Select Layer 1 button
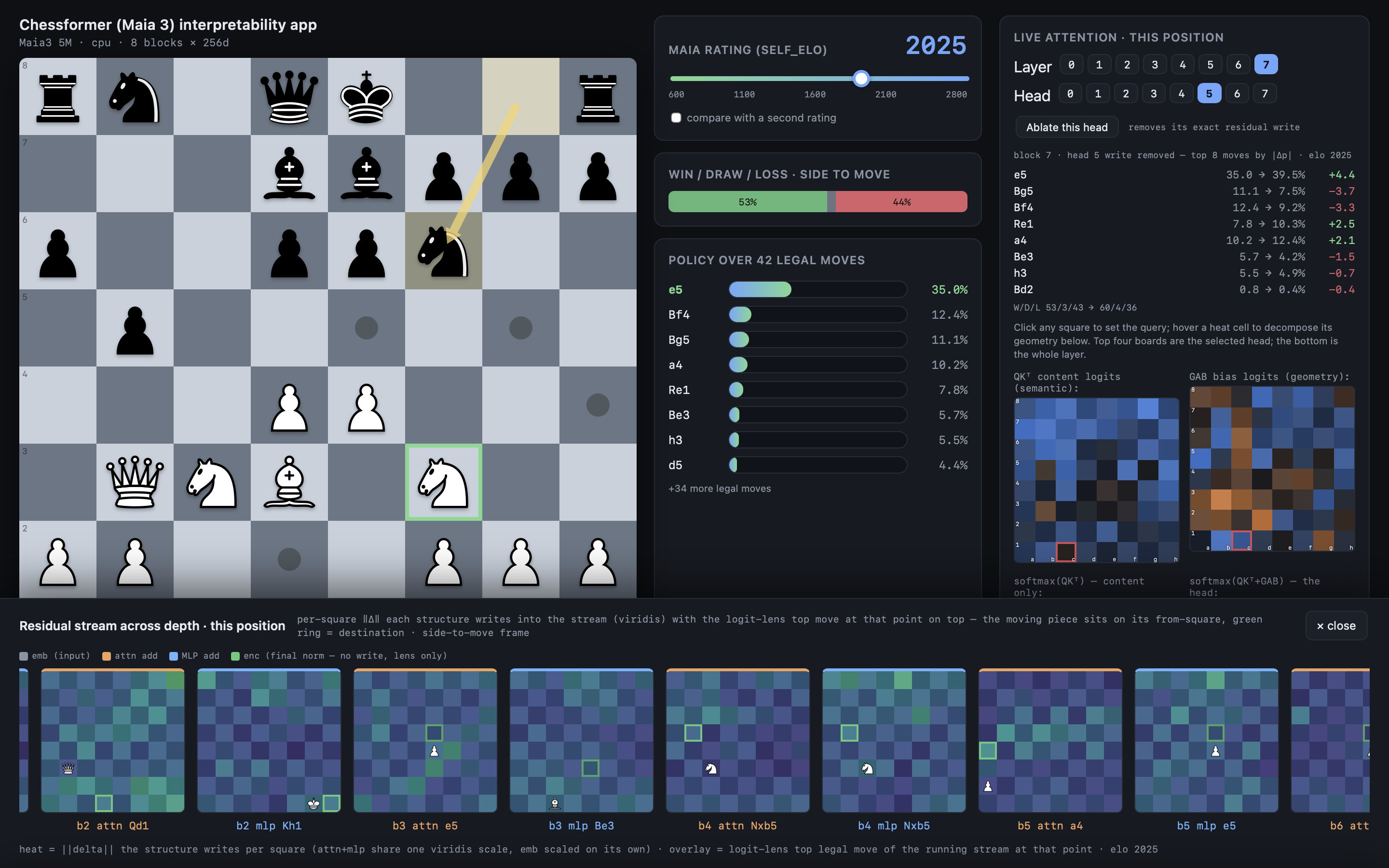The width and height of the screenshot is (1389, 868). [1099, 64]
